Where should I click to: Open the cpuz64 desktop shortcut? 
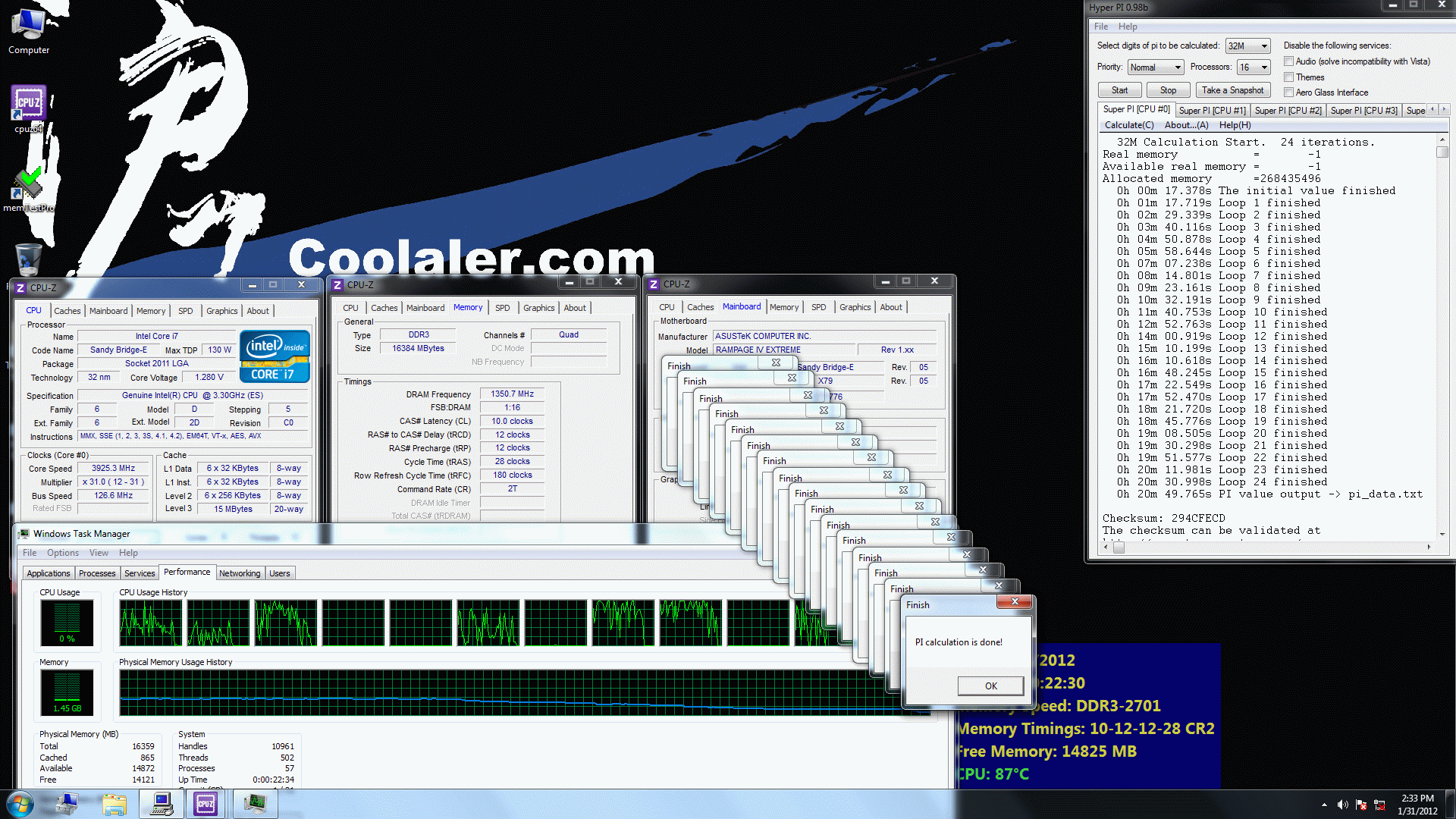click(29, 109)
